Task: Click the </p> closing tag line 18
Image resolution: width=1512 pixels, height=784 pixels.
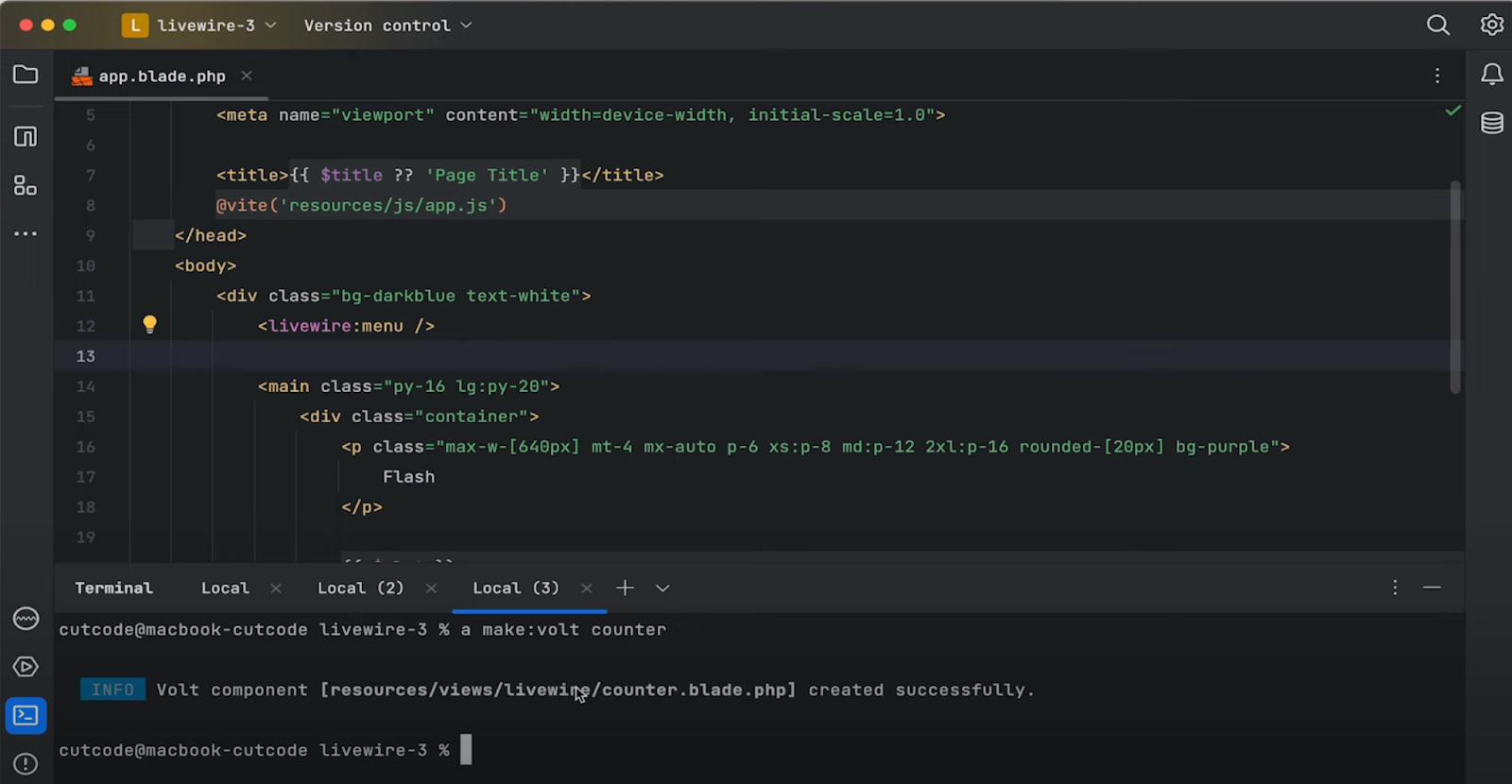Action: pyautogui.click(x=361, y=507)
